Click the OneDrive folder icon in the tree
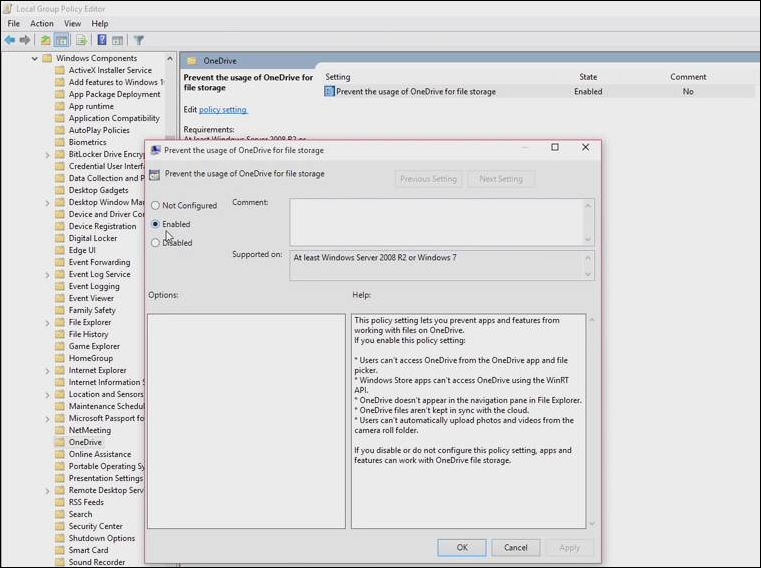 point(60,442)
